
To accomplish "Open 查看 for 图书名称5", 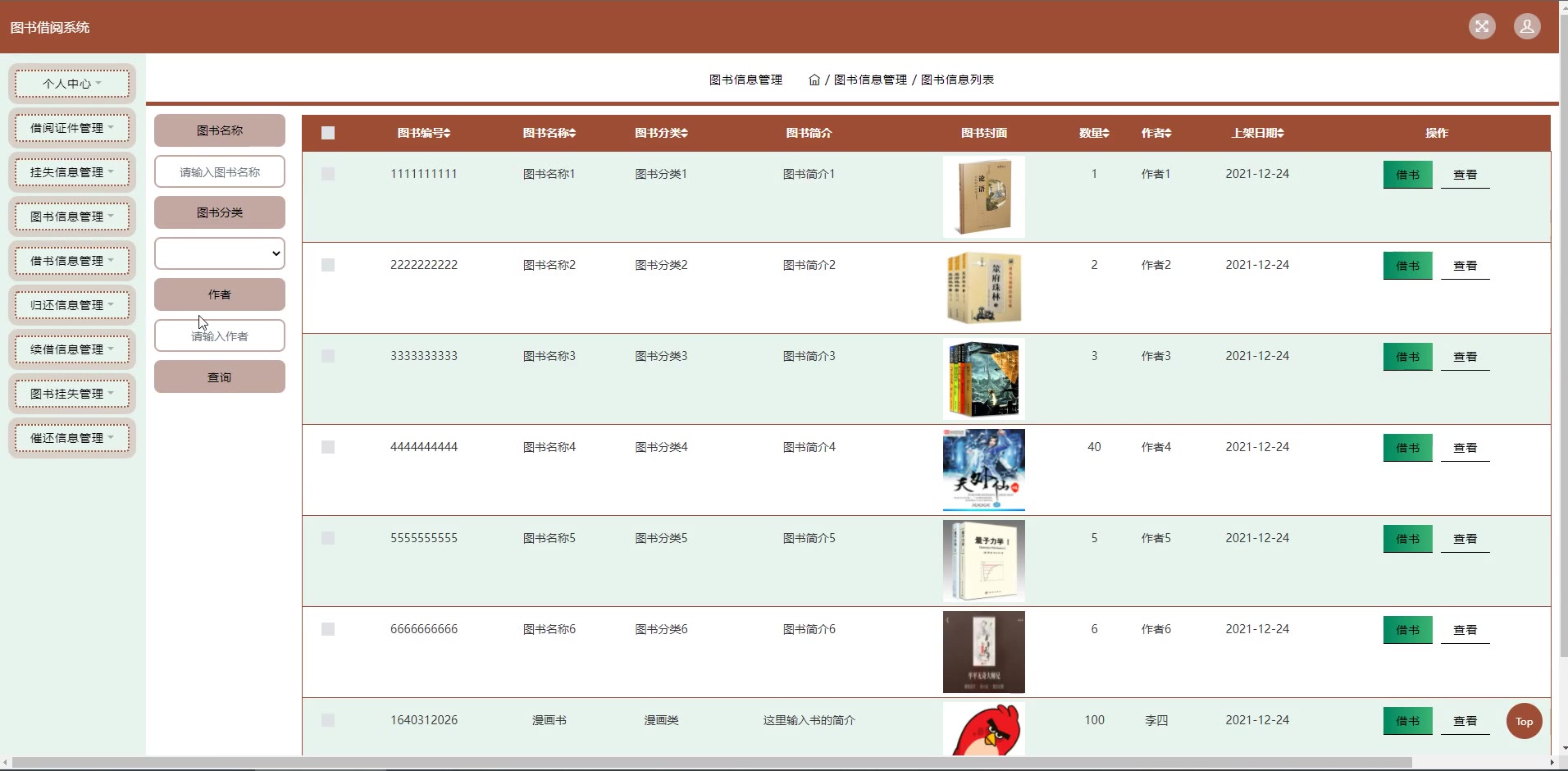I will 1465,539.
